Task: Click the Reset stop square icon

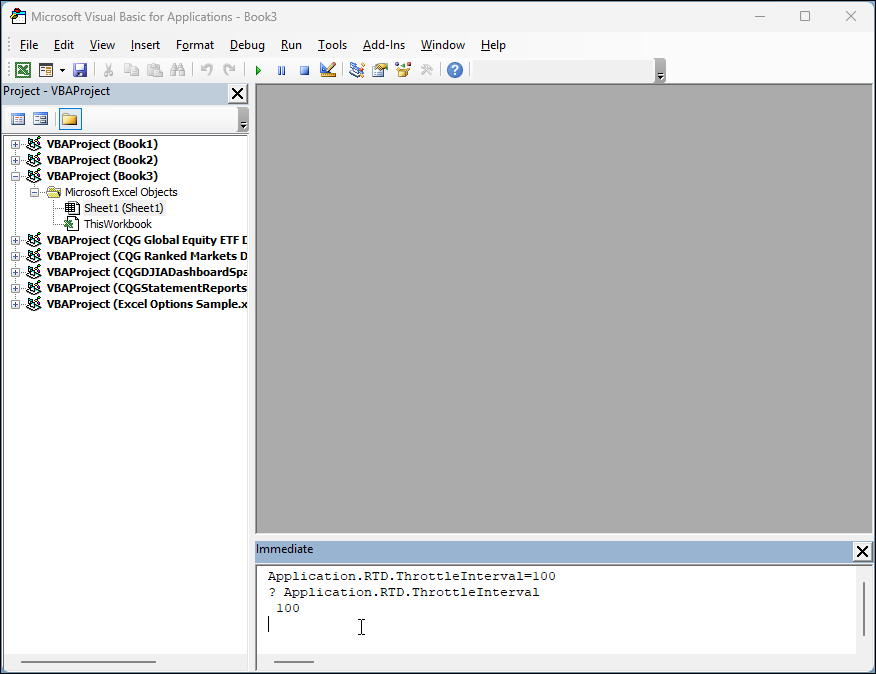Action: (x=304, y=70)
